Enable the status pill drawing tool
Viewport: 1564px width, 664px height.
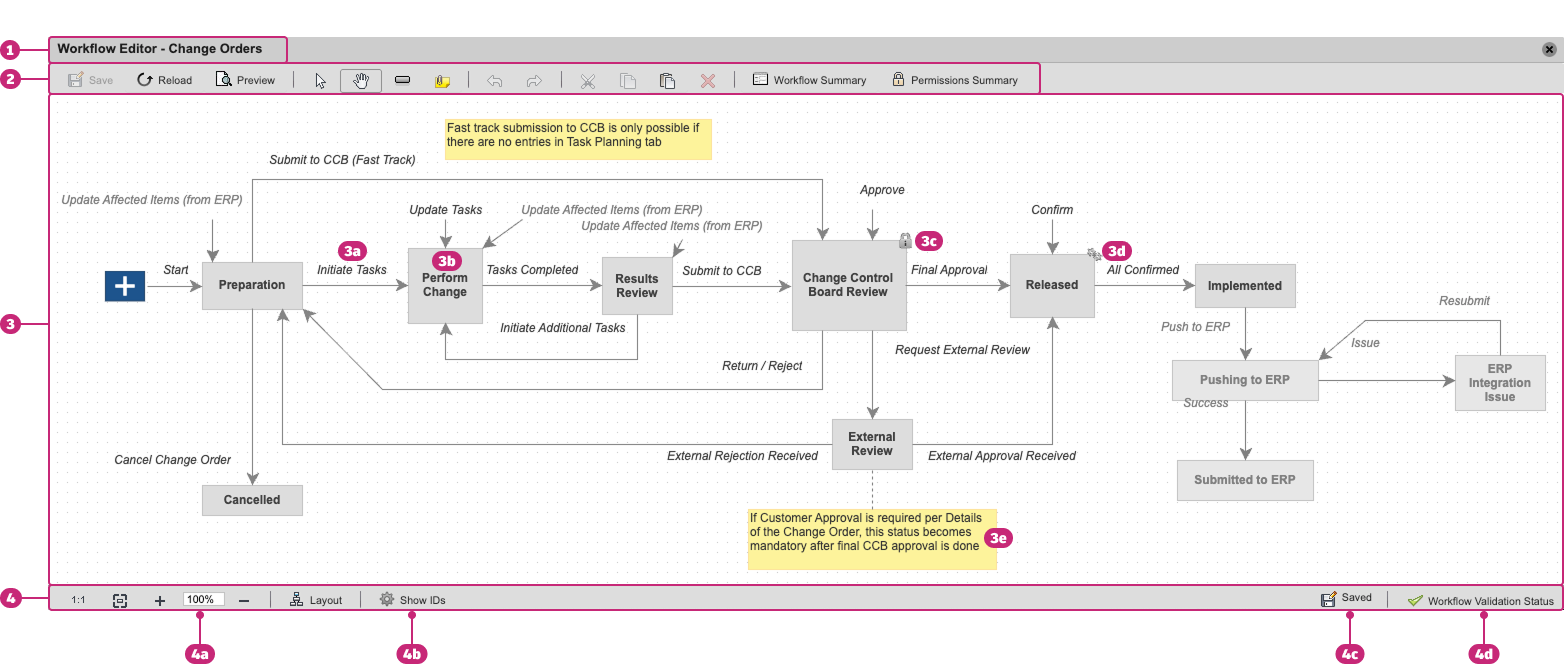click(402, 80)
